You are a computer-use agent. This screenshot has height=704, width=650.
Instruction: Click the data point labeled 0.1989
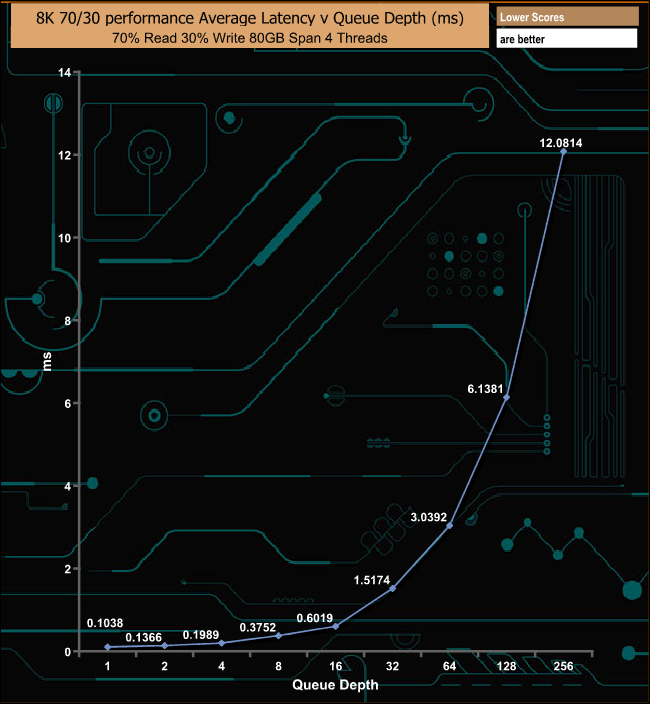(x=221, y=643)
